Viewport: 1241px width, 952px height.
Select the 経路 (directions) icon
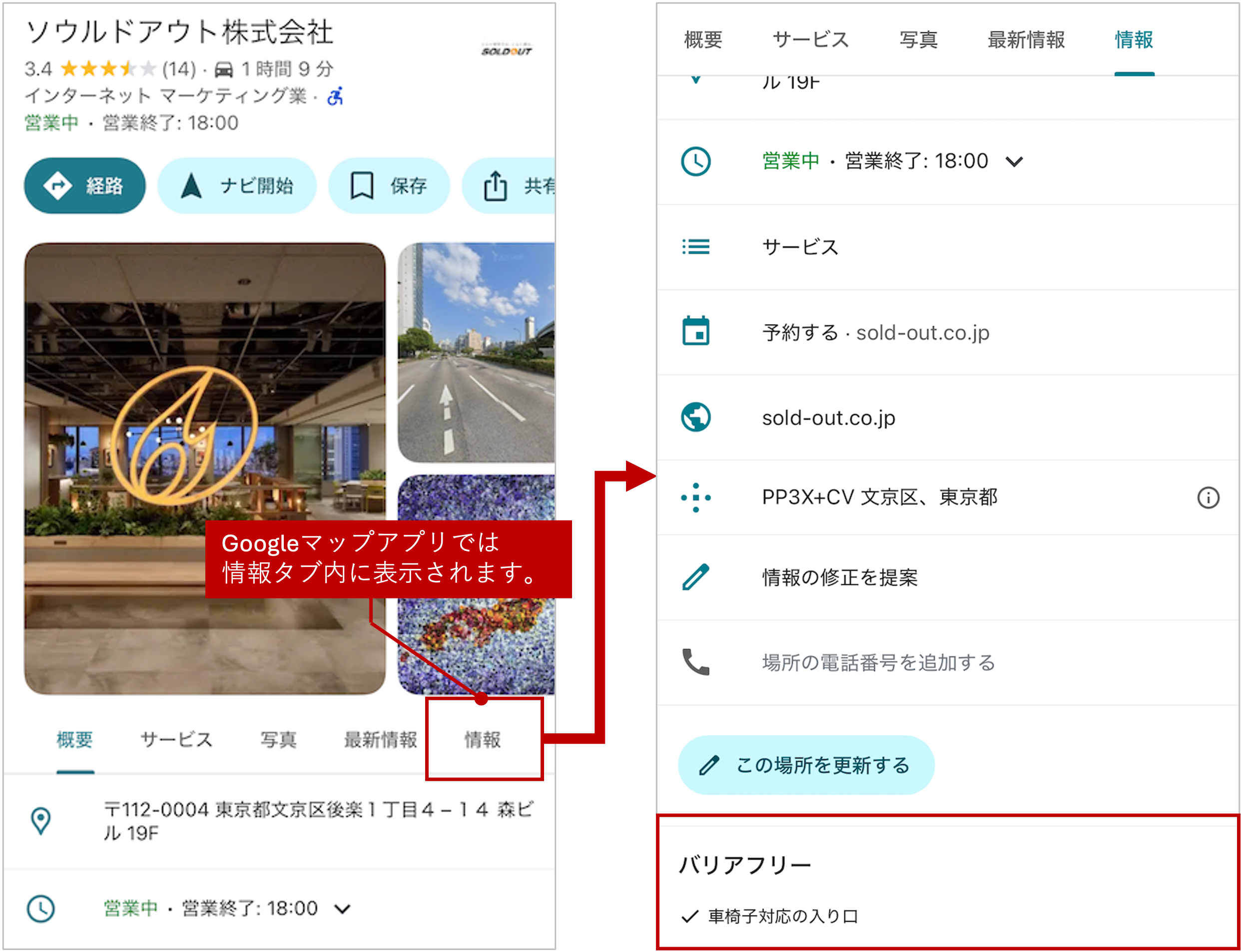coord(57,185)
